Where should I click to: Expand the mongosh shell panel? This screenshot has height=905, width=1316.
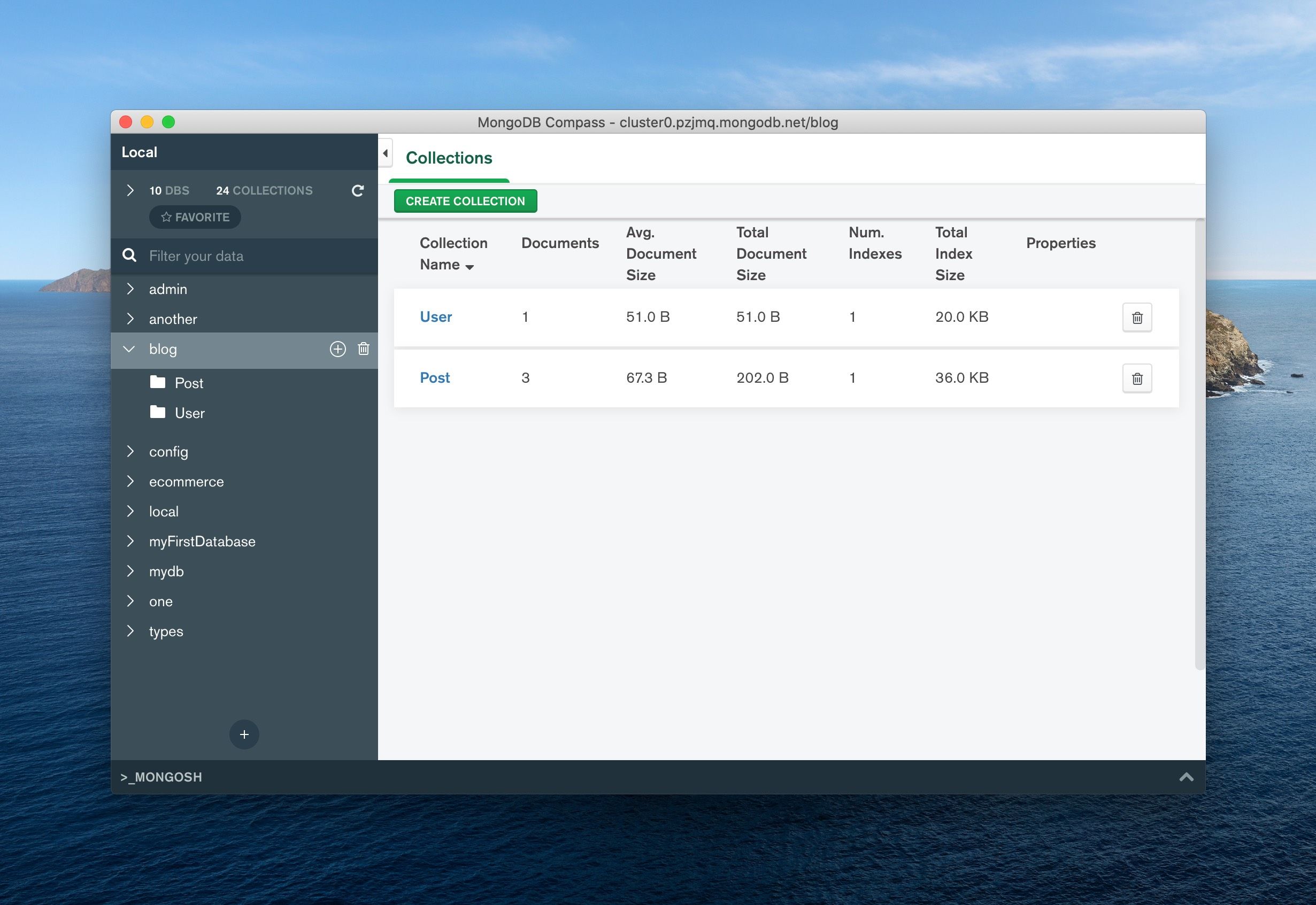tap(1186, 777)
